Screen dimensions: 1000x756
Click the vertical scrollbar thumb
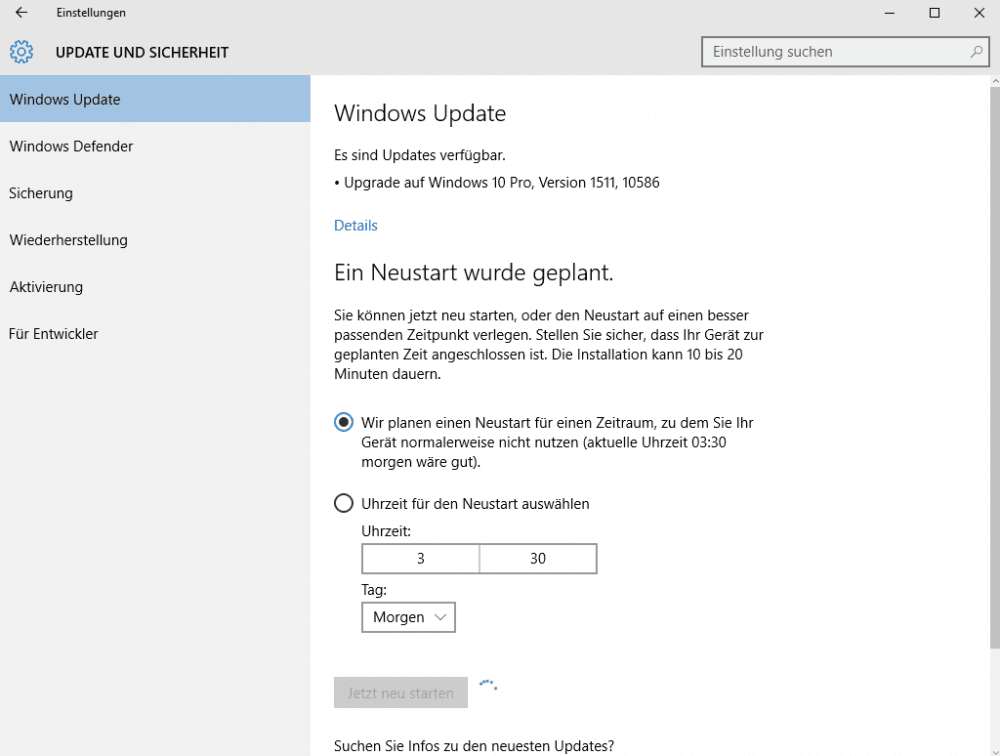pyautogui.click(x=995, y=367)
